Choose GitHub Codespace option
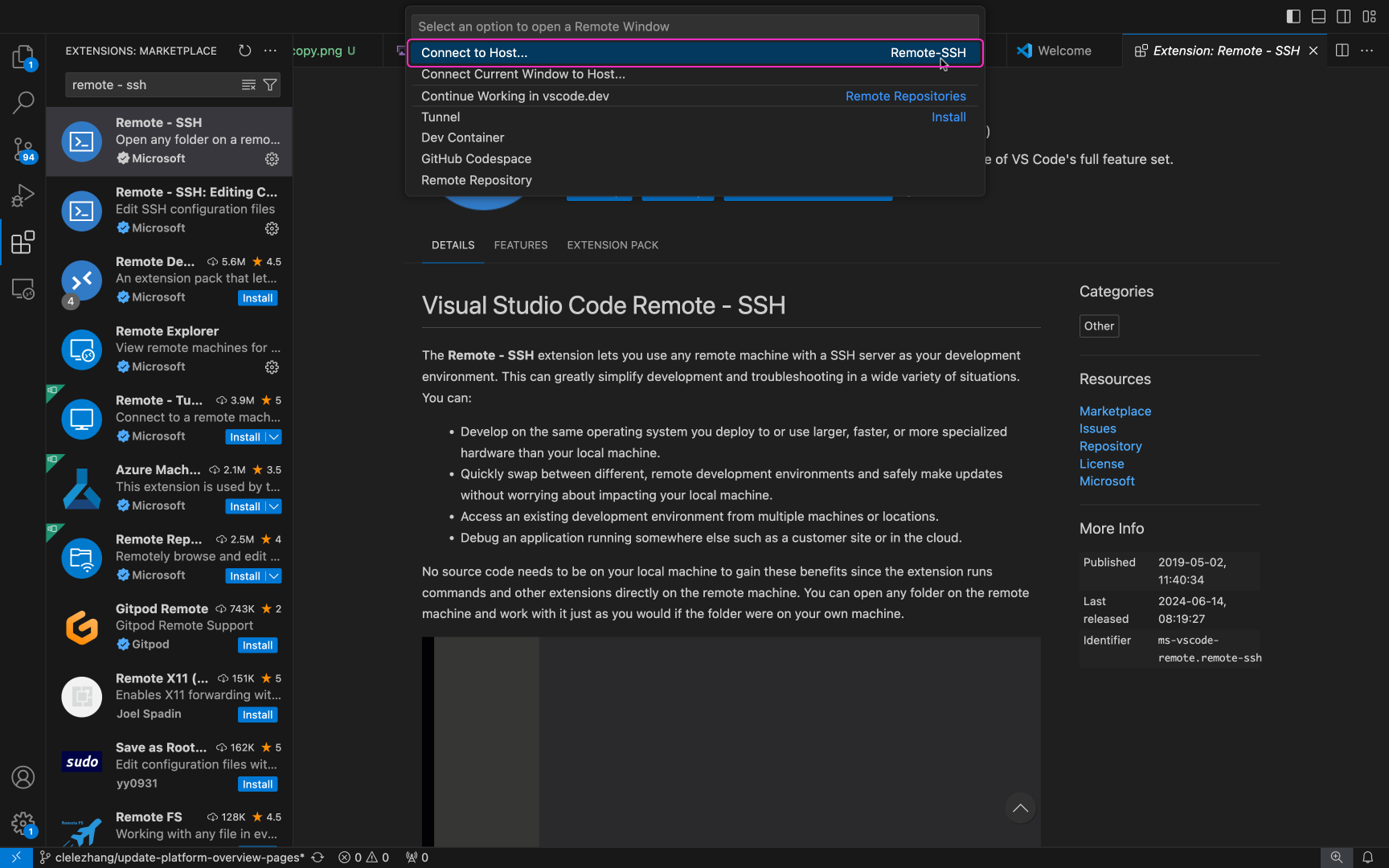1389x868 pixels. (694, 159)
